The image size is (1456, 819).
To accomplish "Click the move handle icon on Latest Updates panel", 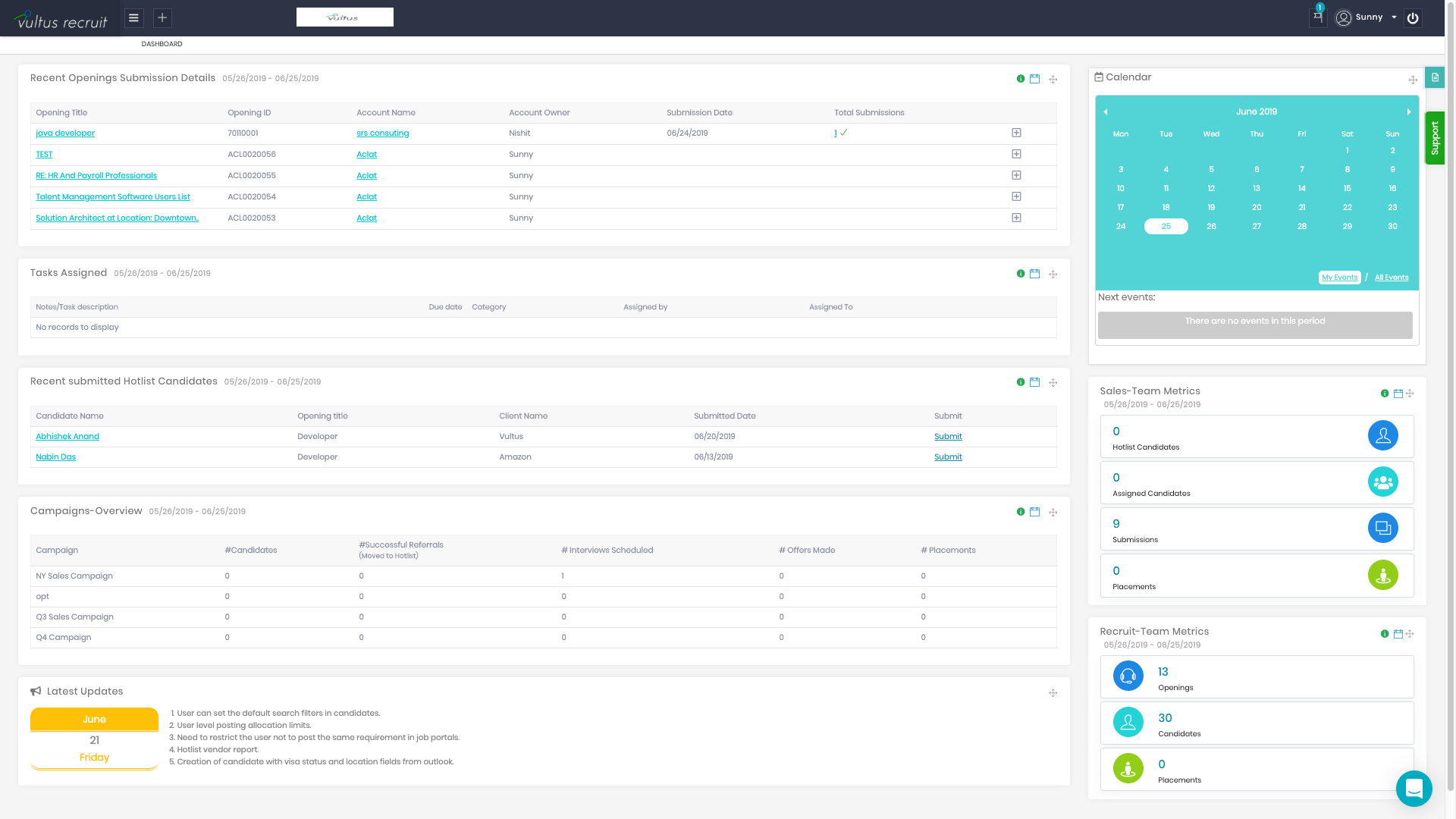I will point(1053,692).
